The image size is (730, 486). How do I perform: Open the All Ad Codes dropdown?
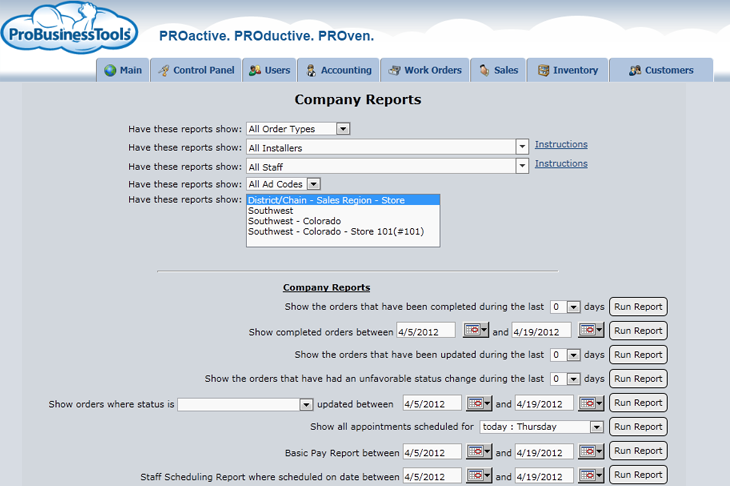coord(313,184)
